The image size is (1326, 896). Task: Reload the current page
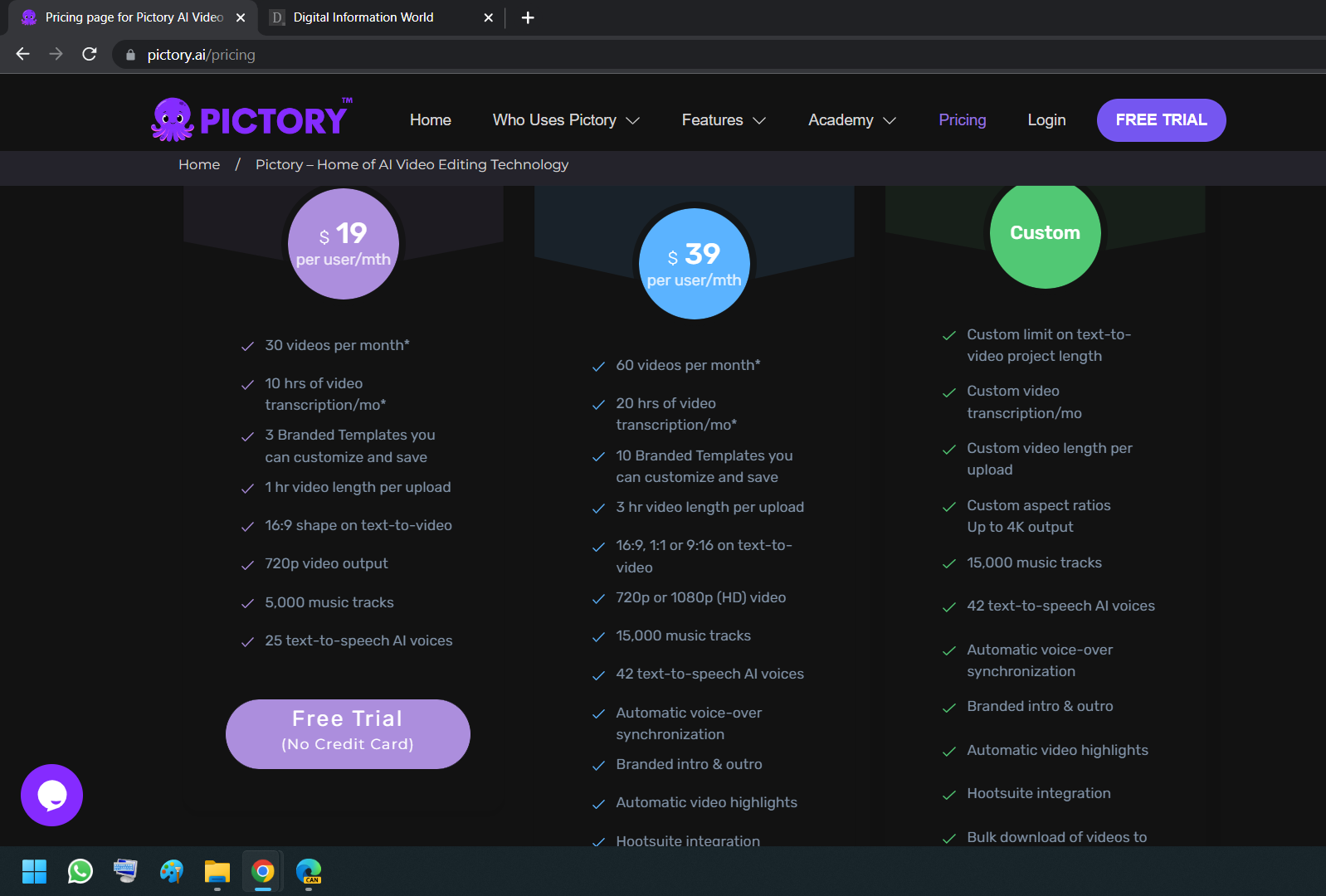click(90, 54)
